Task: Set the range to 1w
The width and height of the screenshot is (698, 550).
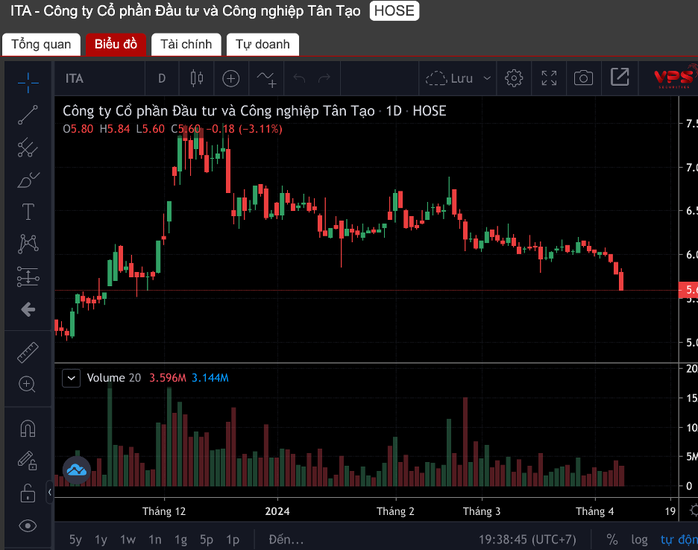Action: [x=128, y=540]
